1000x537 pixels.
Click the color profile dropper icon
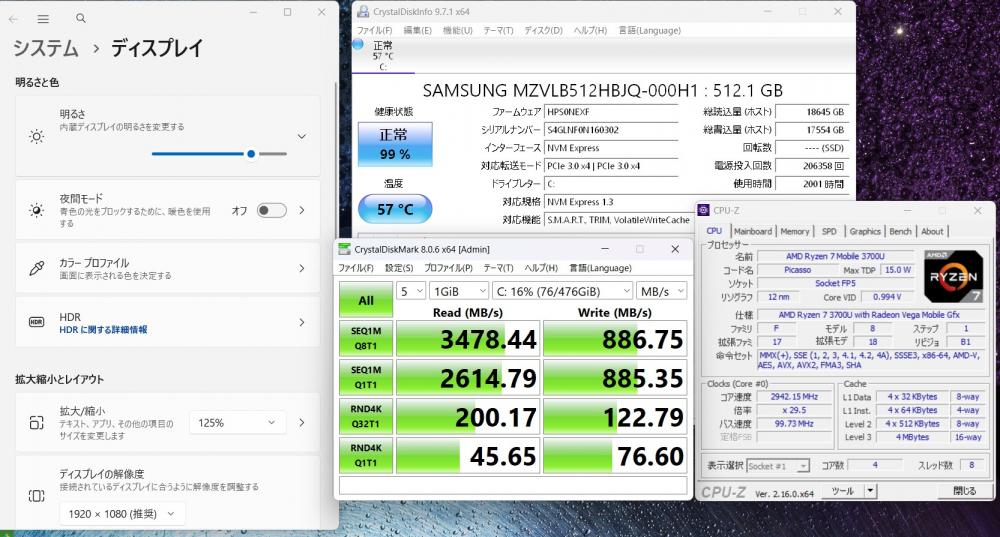click(36, 268)
